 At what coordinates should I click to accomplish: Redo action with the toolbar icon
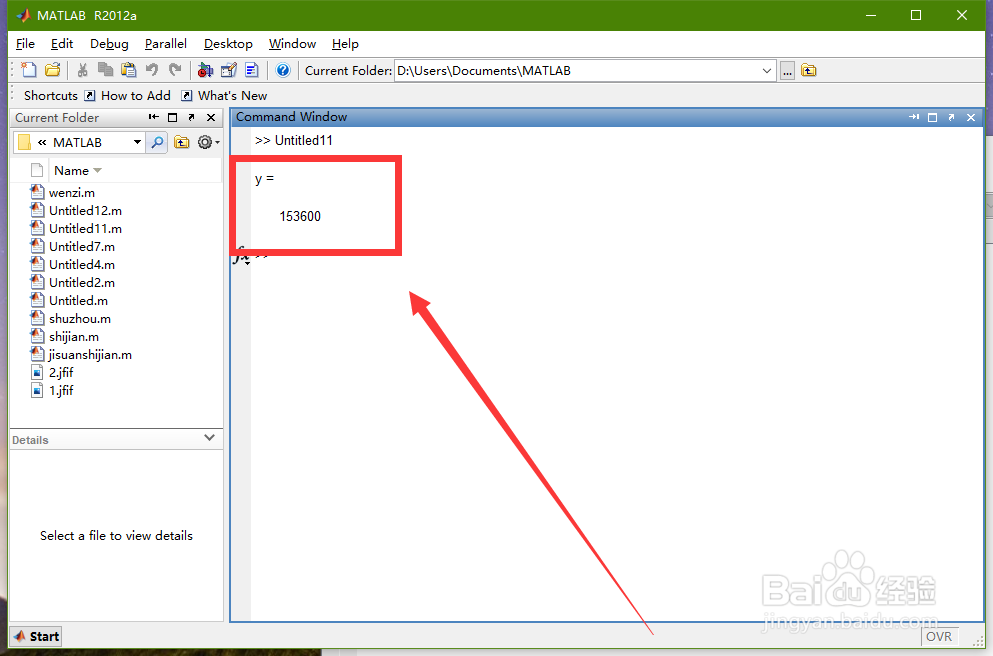[175, 70]
